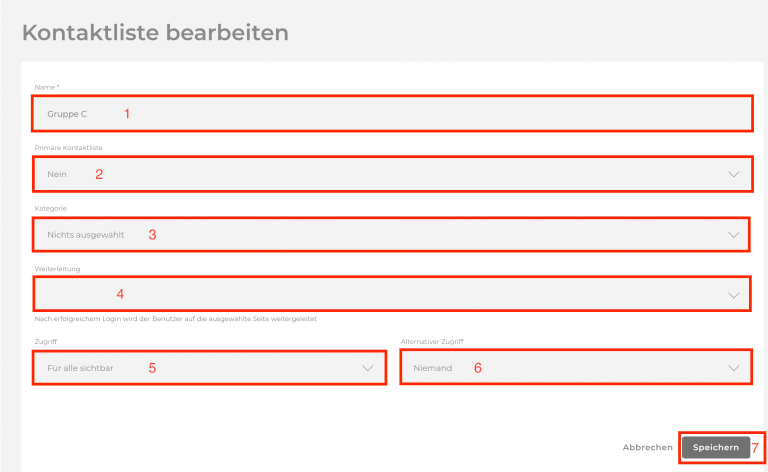768x472 pixels.
Task: Click the Name input field containing Gruppe C
Action: click(390, 114)
